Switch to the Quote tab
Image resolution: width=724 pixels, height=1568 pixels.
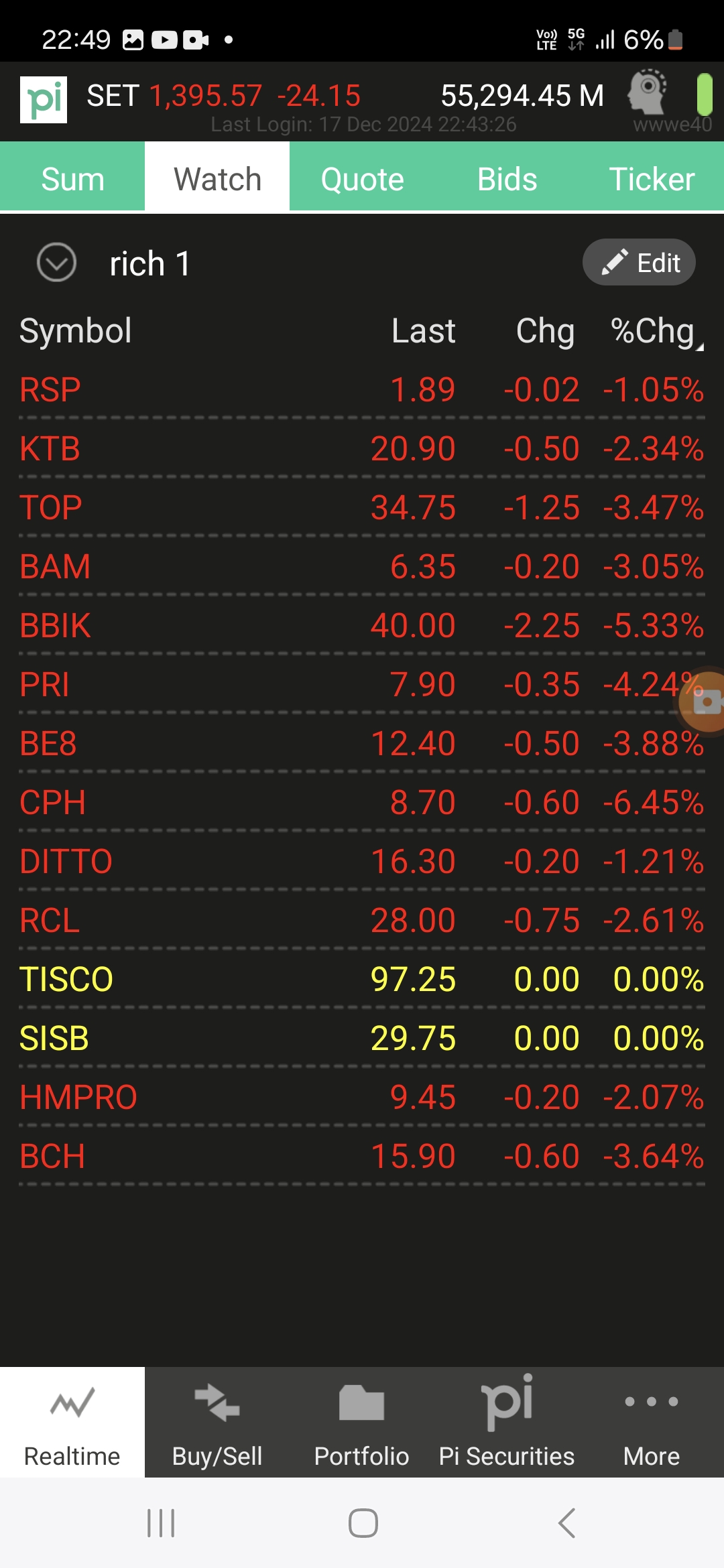pos(362,178)
